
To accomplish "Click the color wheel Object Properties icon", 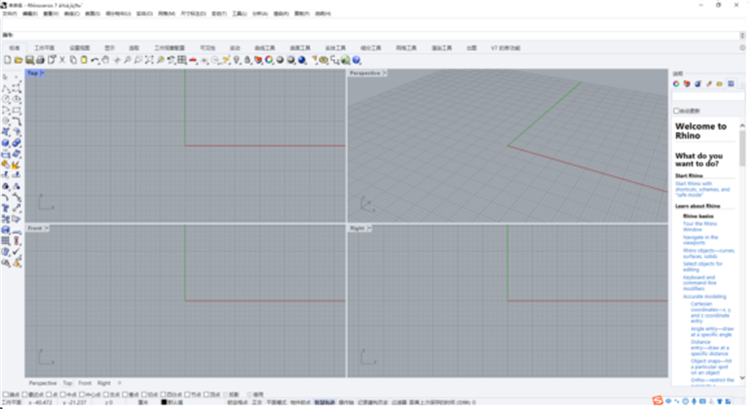I will click(x=269, y=60).
